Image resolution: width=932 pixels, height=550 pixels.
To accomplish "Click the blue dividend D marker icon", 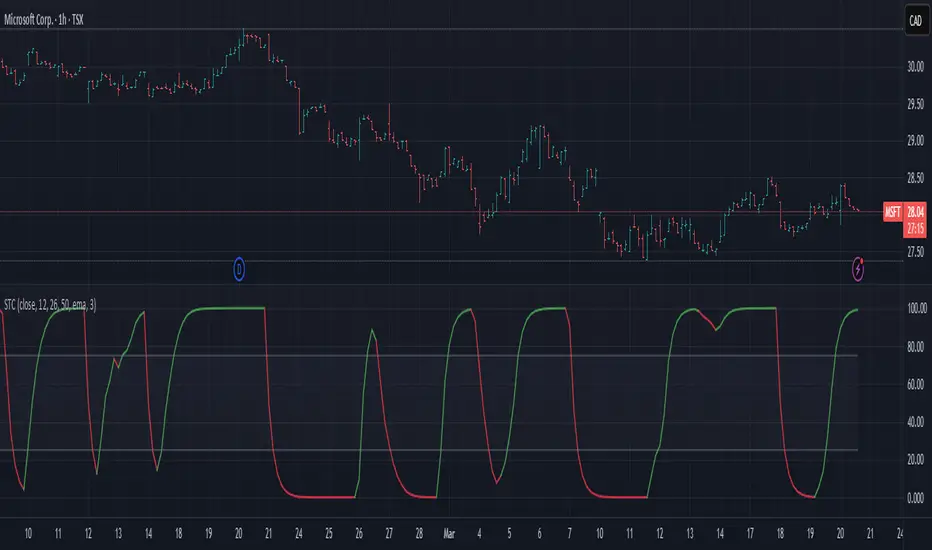I will pos(239,270).
